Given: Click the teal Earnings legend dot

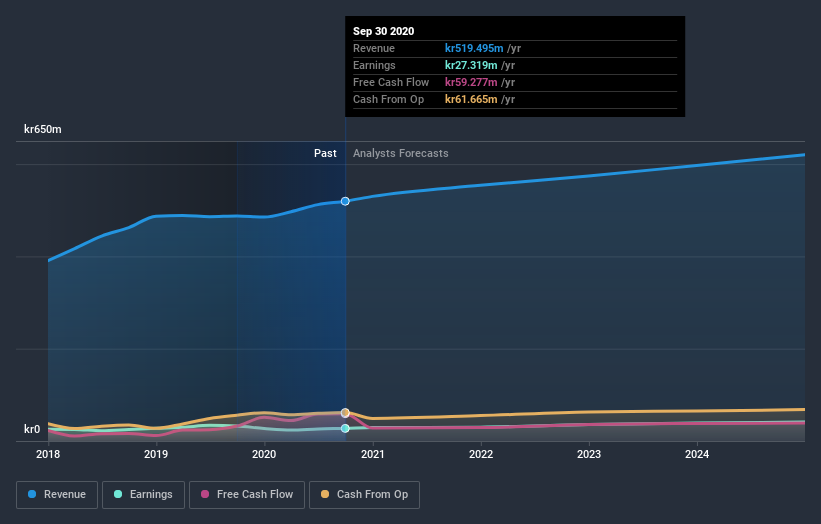Looking at the screenshot, I should coord(118,494).
